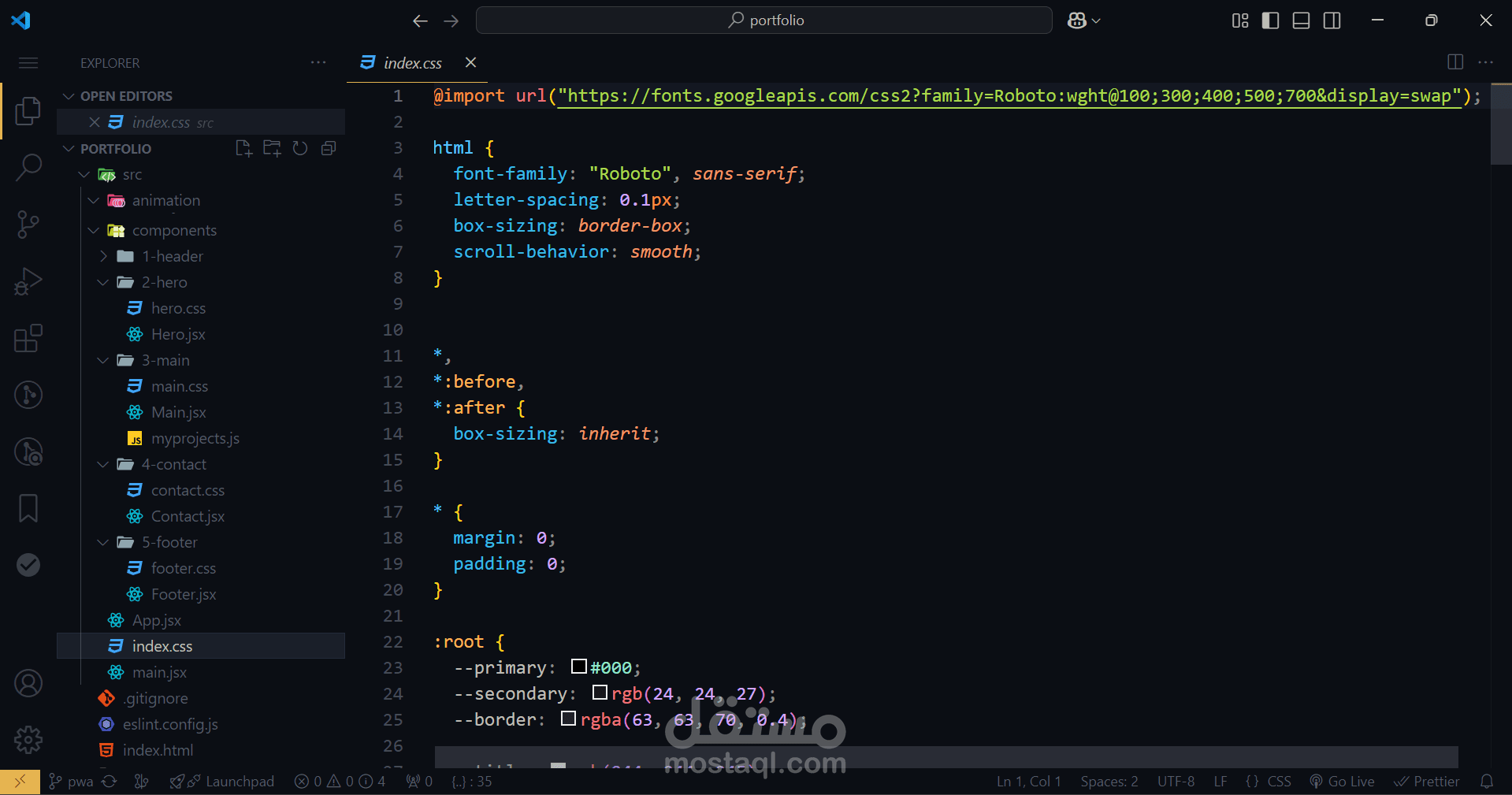Open the Extensions view
The width and height of the screenshot is (1512, 795).
click(x=28, y=338)
